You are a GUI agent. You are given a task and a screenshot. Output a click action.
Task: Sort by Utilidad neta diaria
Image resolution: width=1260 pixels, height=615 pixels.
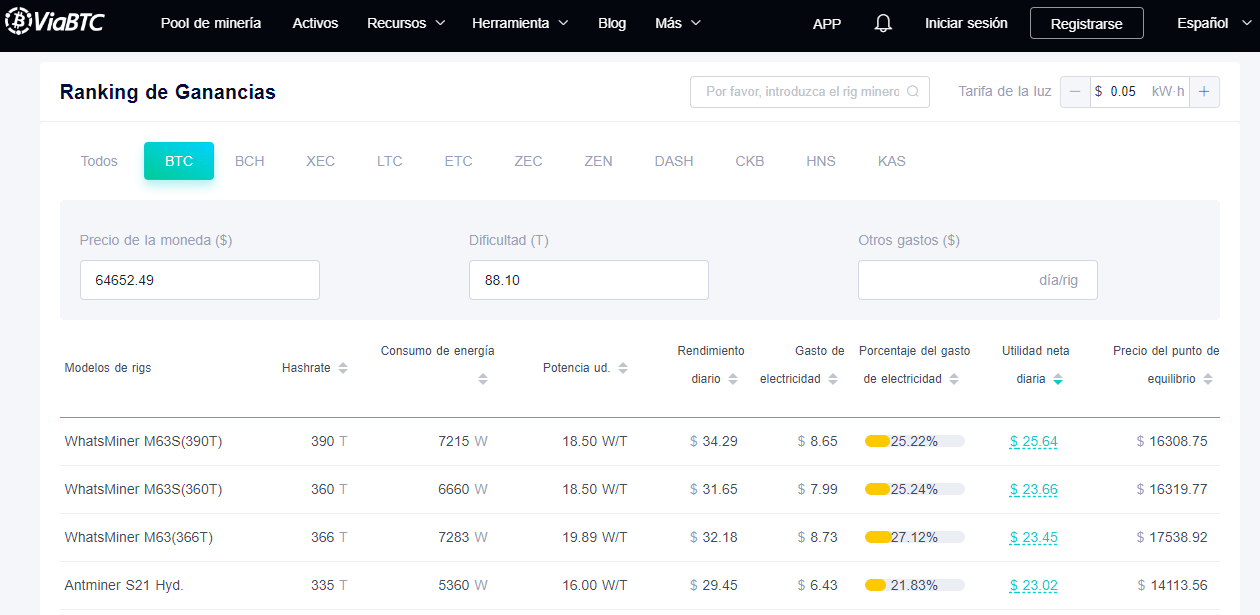pyautogui.click(x=1058, y=379)
